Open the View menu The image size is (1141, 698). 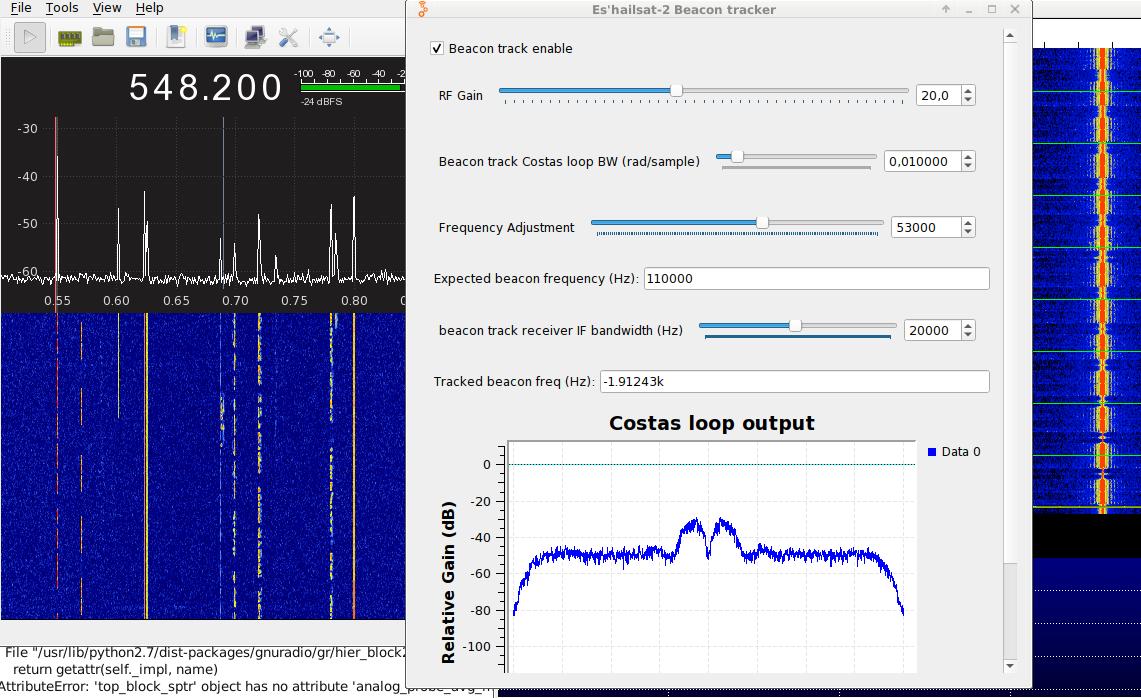pos(107,8)
